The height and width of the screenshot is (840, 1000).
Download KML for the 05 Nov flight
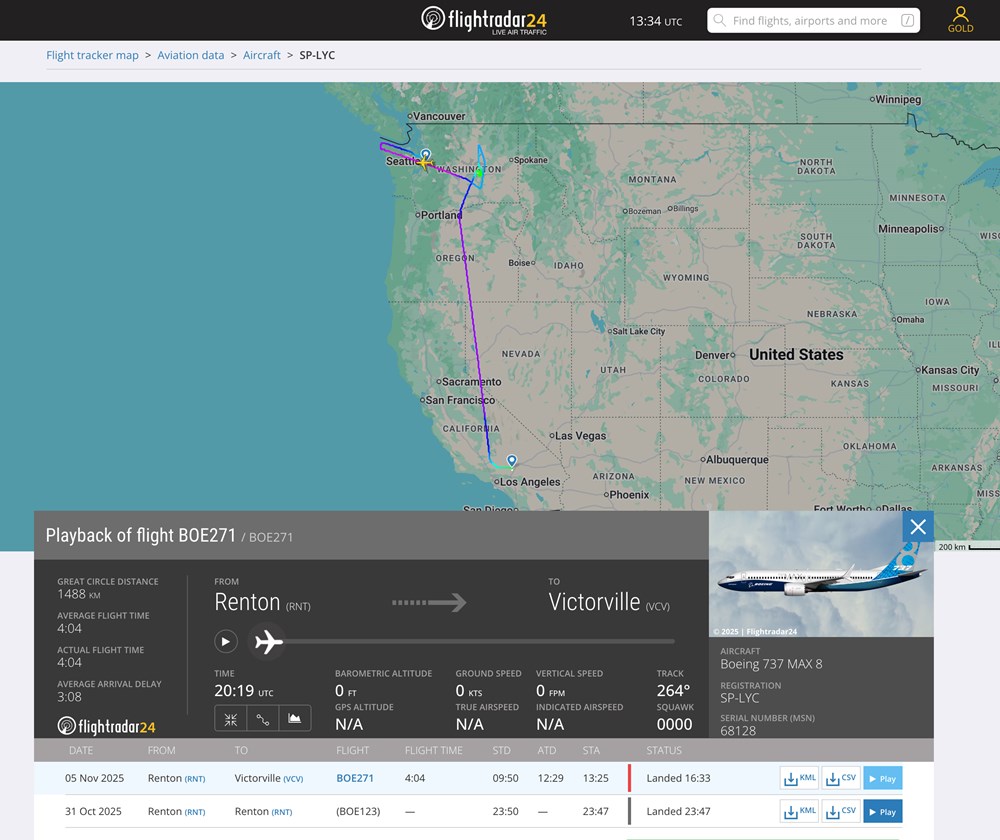pyautogui.click(x=800, y=778)
